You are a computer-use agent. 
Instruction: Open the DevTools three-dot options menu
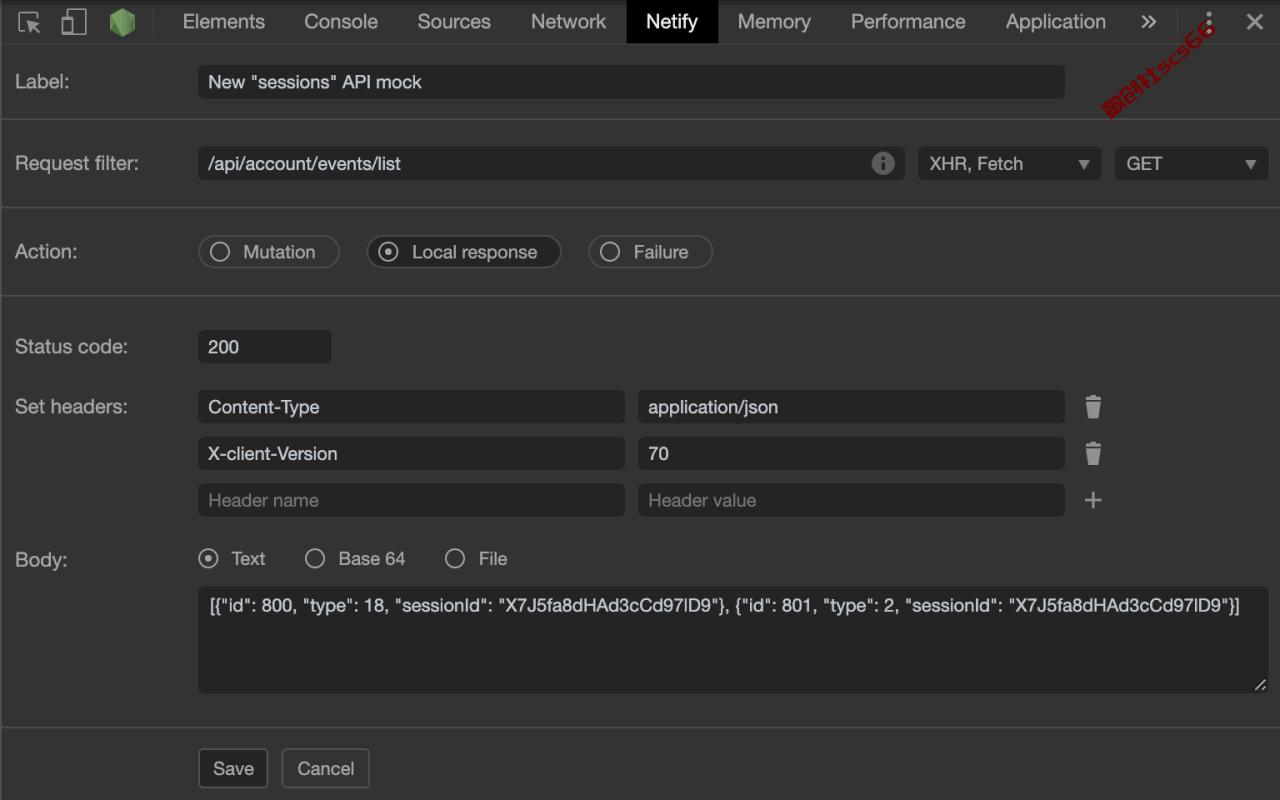(x=1210, y=22)
